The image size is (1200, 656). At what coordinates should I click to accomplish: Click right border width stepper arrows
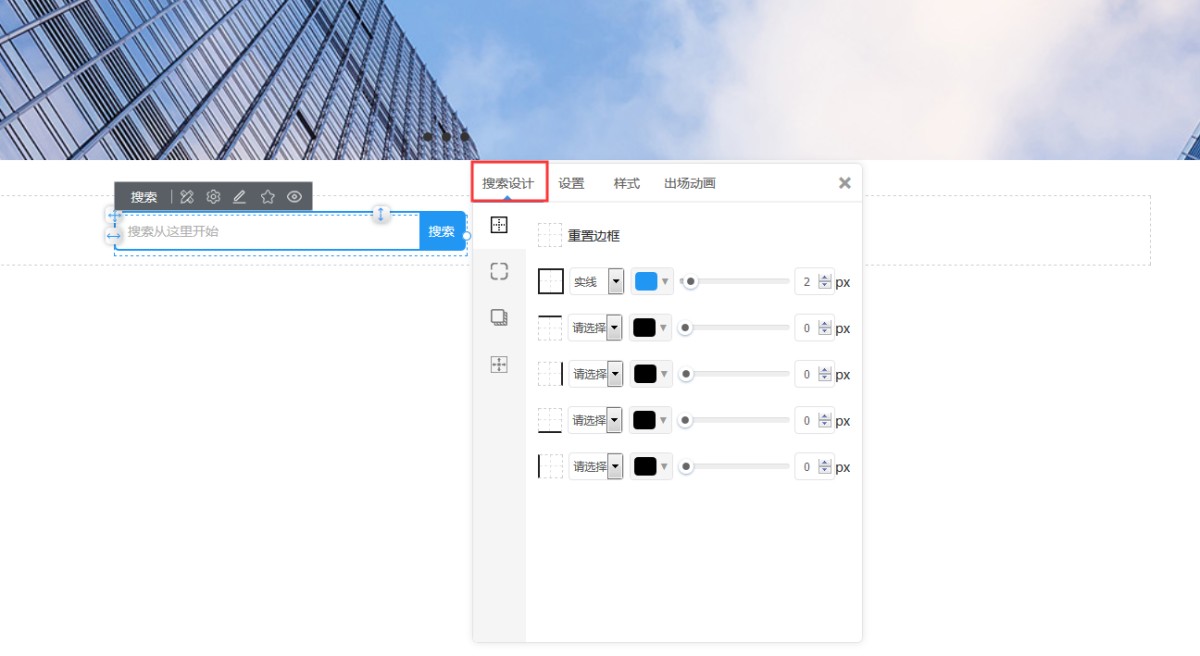pyautogui.click(x=825, y=374)
